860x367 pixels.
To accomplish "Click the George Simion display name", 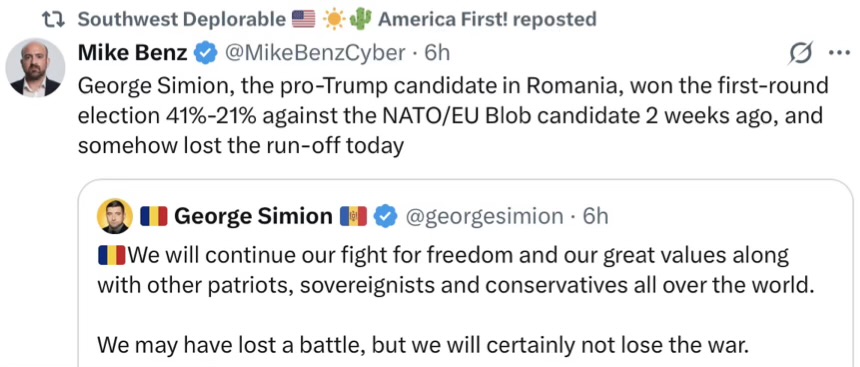I will pyautogui.click(x=253, y=216).
